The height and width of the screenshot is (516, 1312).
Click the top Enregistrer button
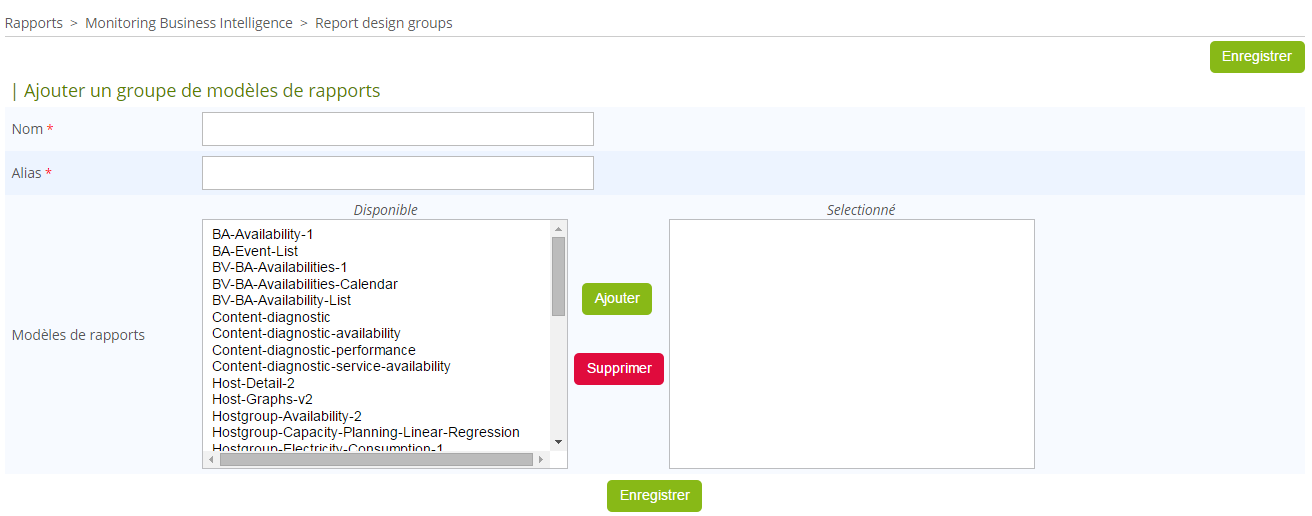click(x=1256, y=57)
